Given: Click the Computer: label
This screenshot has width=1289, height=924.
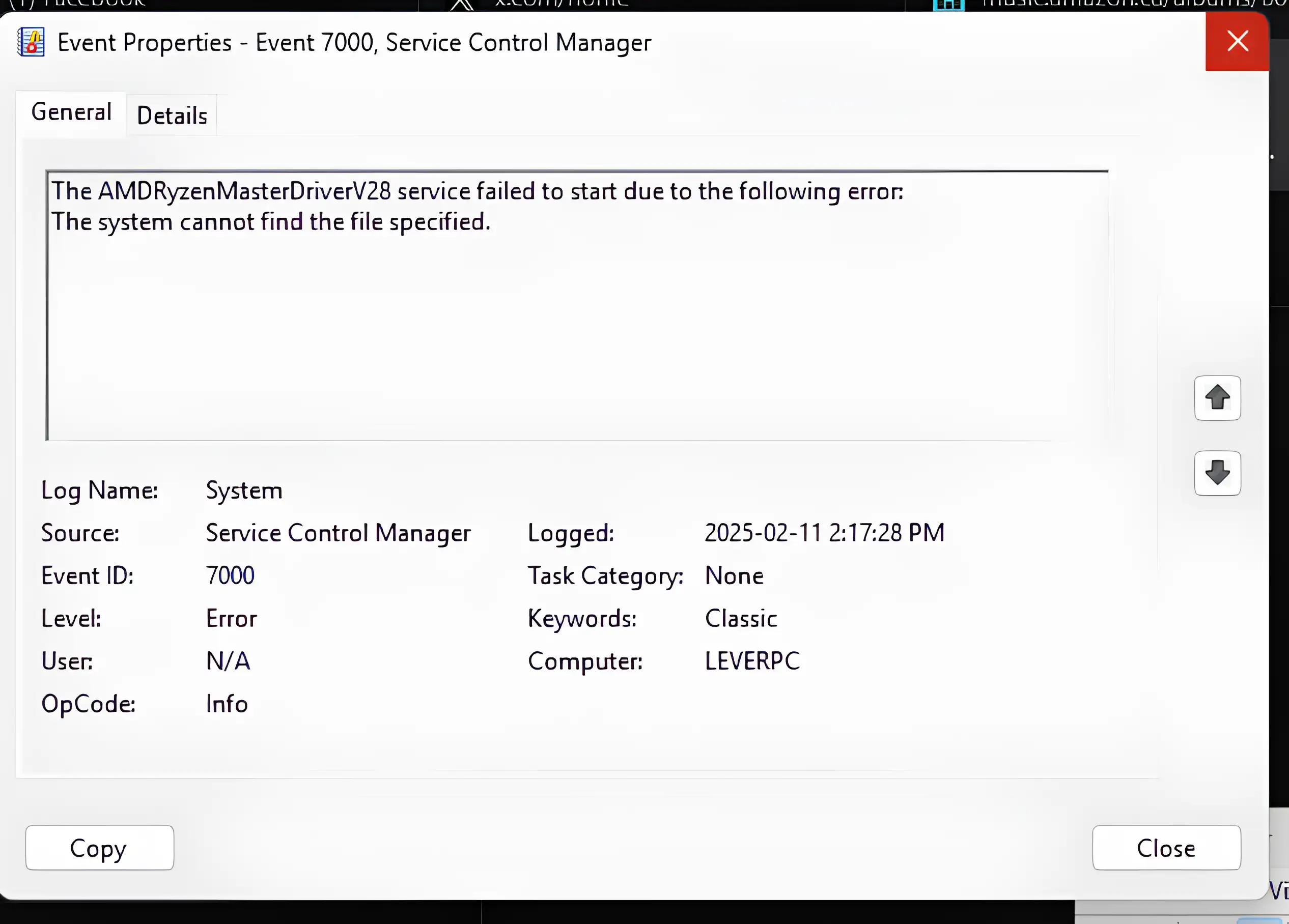Looking at the screenshot, I should tap(585, 661).
